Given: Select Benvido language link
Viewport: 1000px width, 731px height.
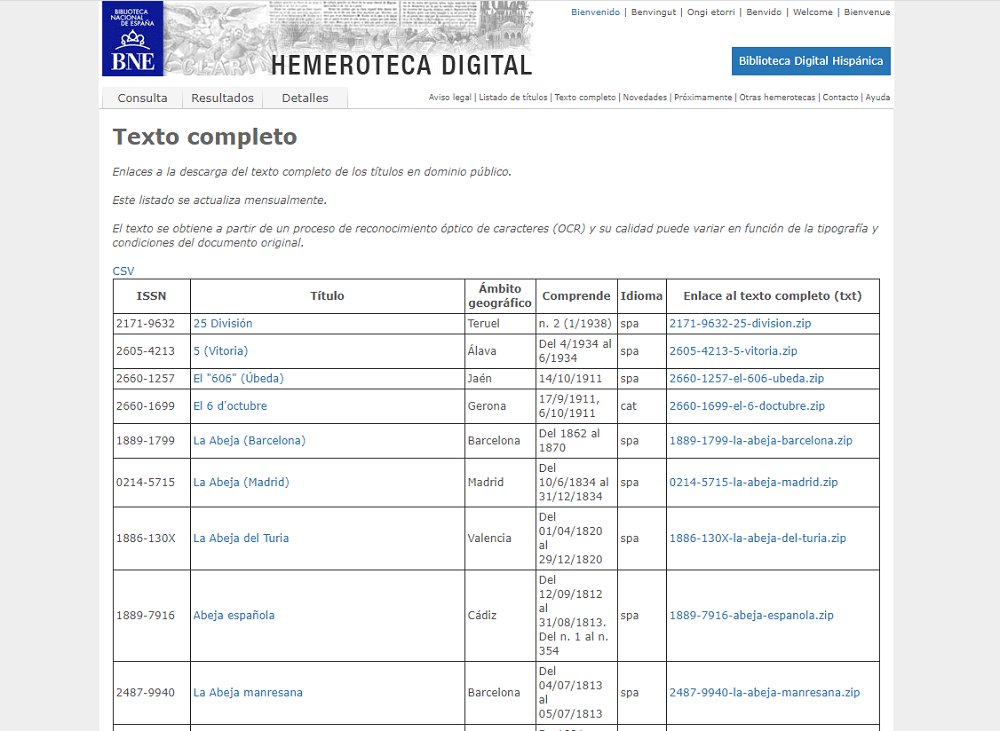Looking at the screenshot, I should [763, 12].
